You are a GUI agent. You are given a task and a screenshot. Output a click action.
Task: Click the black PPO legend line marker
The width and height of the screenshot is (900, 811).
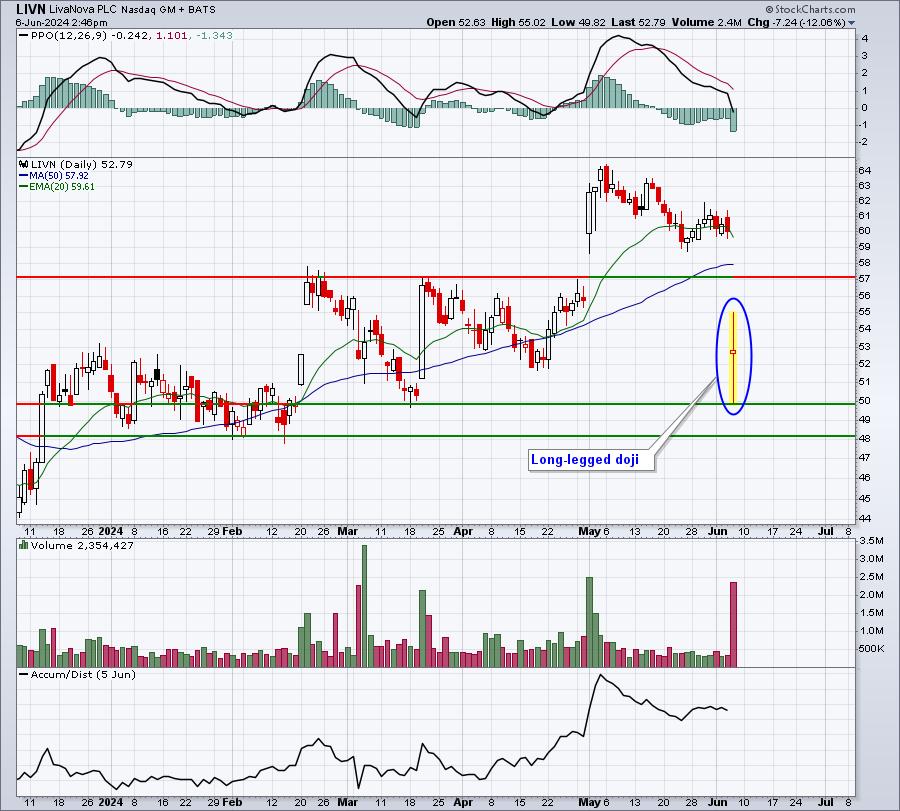pos(24,36)
